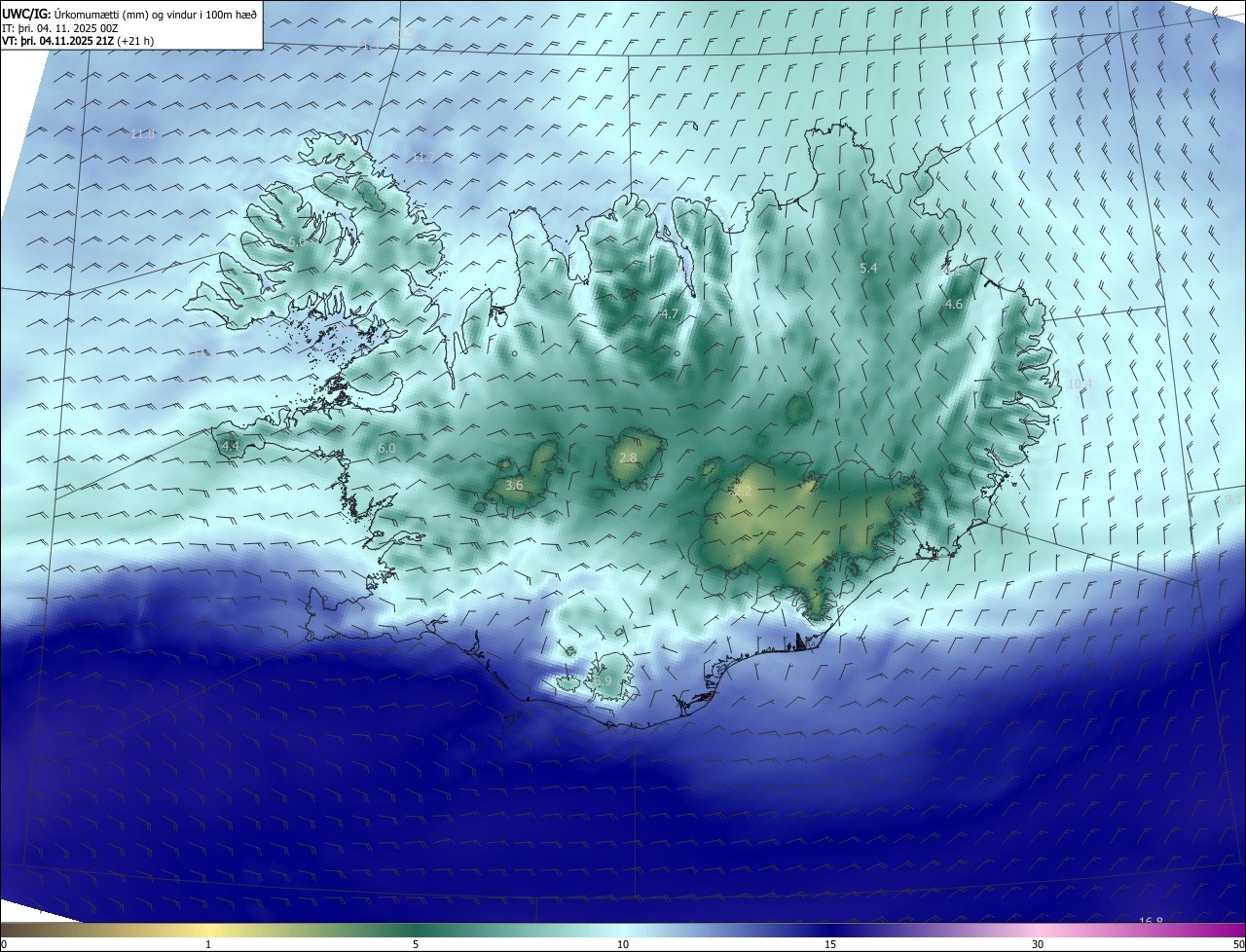Click the 11.4 value label near top

366,45
